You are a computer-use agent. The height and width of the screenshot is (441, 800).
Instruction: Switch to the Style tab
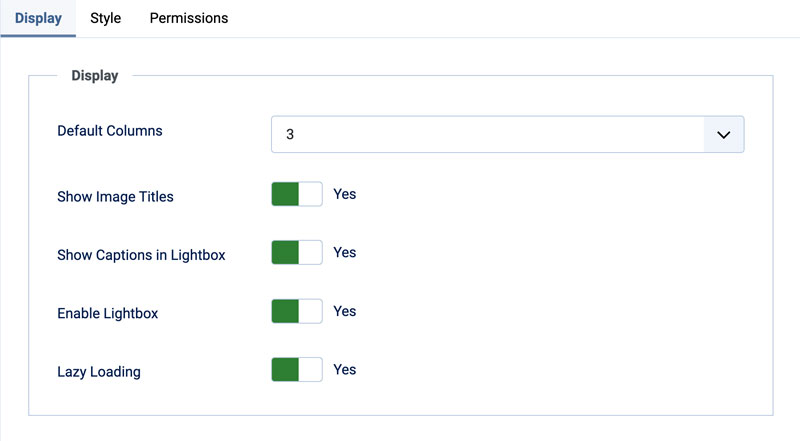(x=105, y=18)
